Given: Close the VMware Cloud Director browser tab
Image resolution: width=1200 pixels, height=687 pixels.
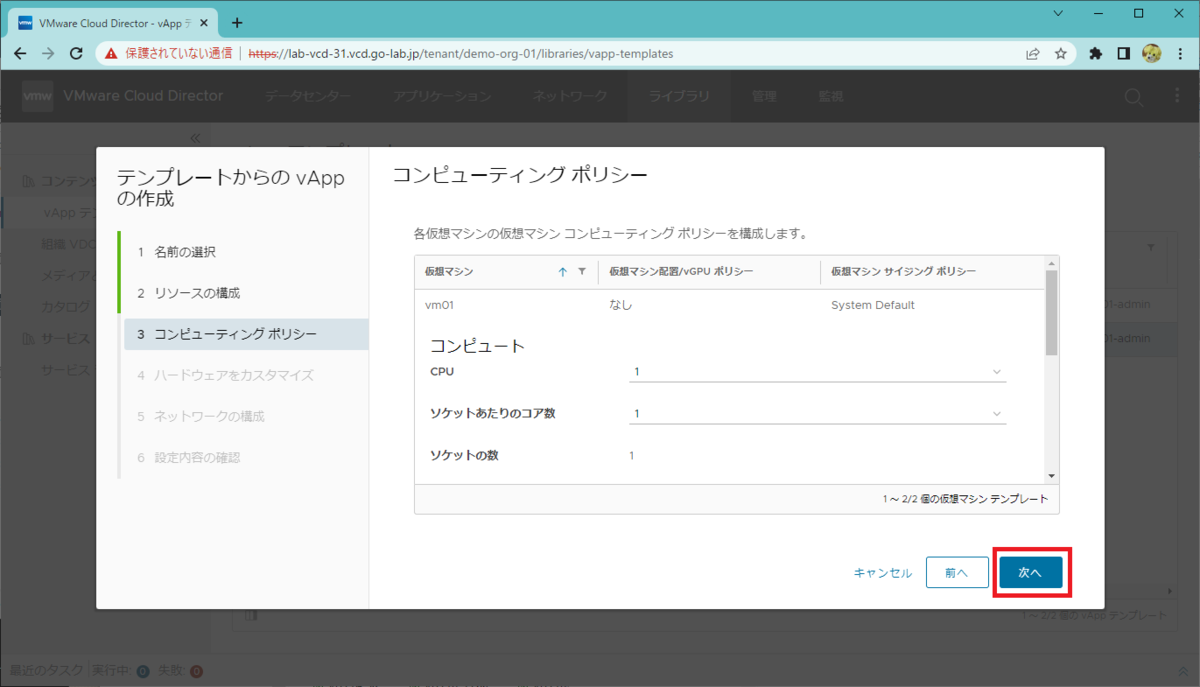Looking at the screenshot, I should (205, 23).
